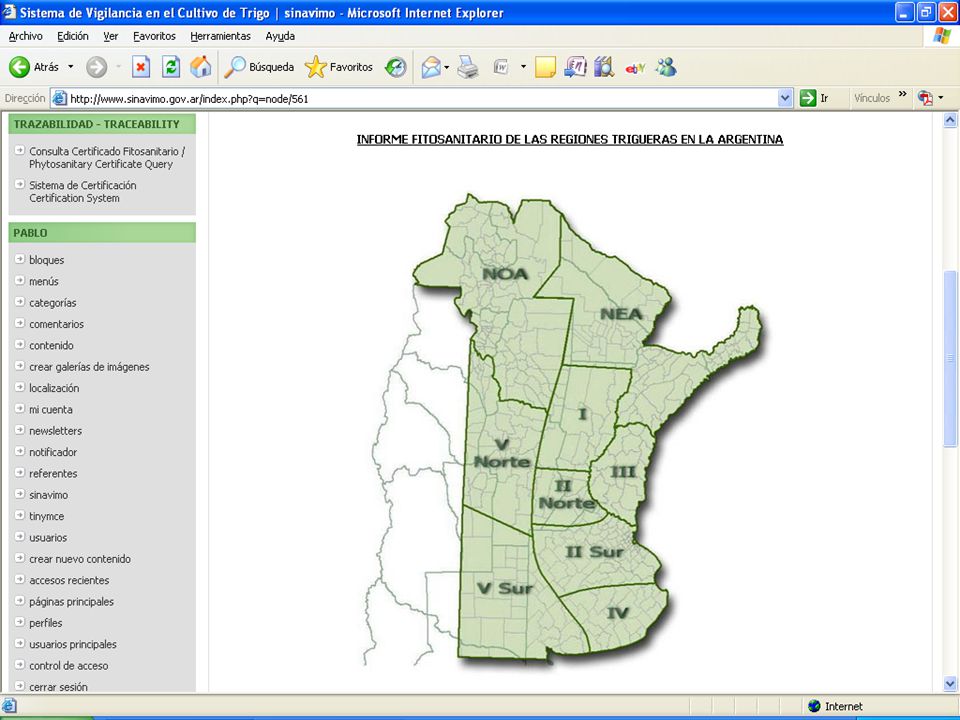Click the arrow bullet beside tinymce
The width and height of the screenshot is (960, 720).
click(x=20, y=516)
